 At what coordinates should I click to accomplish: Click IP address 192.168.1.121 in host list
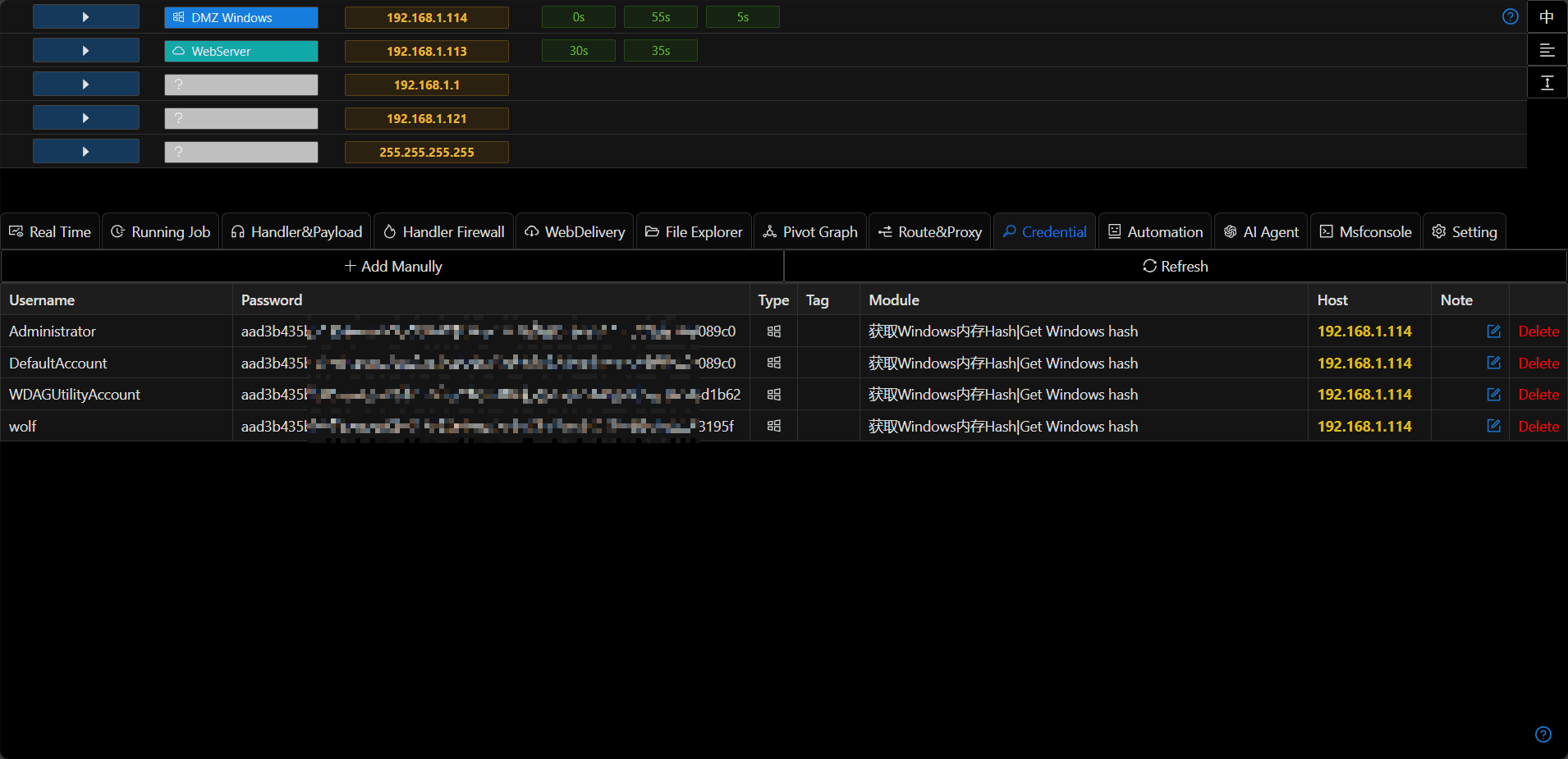(x=427, y=118)
